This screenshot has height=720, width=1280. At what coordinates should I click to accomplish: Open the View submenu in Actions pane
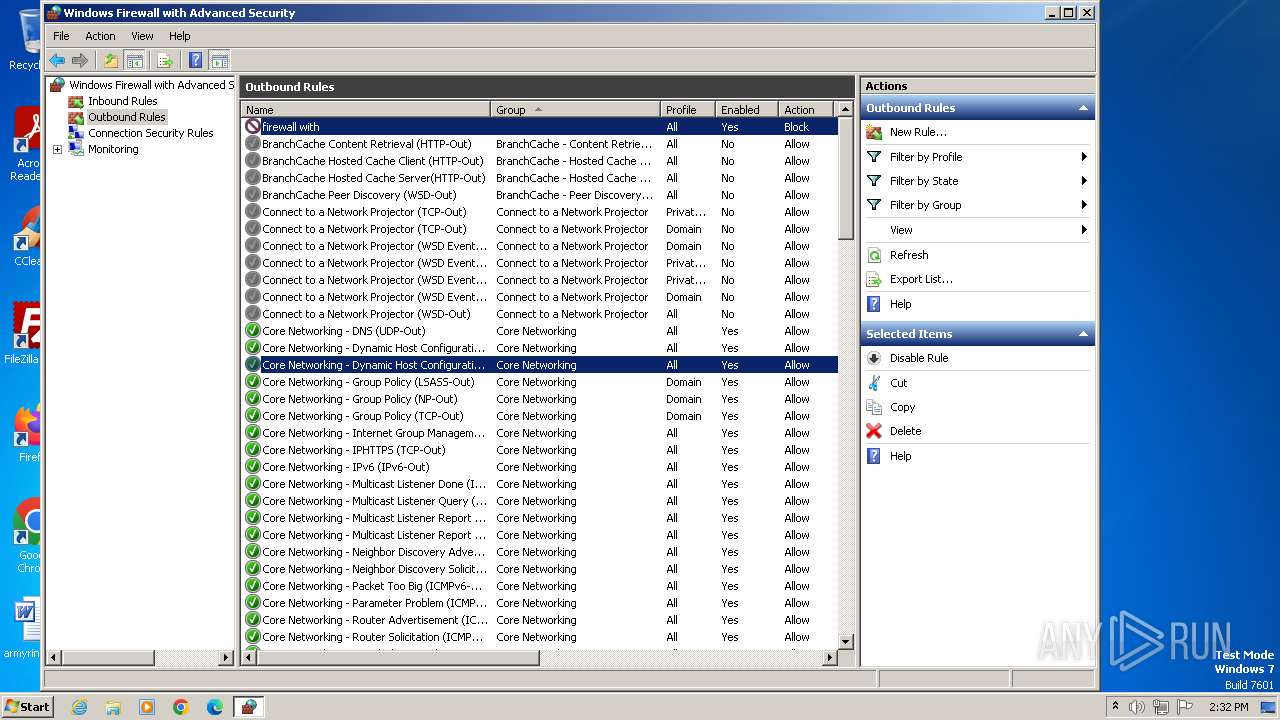tap(977, 230)
